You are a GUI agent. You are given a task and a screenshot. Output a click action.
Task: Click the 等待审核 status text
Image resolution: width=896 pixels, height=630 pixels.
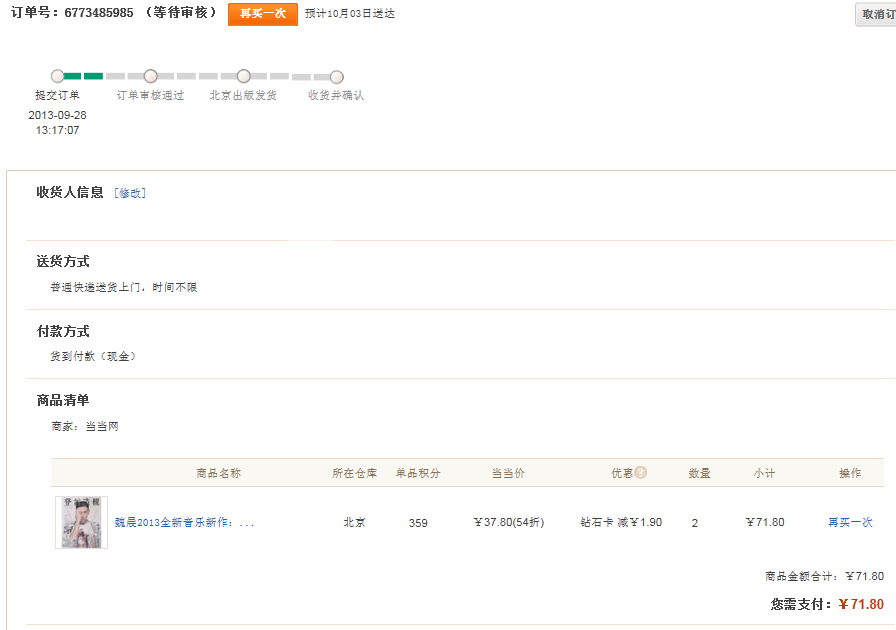(180, 13)
